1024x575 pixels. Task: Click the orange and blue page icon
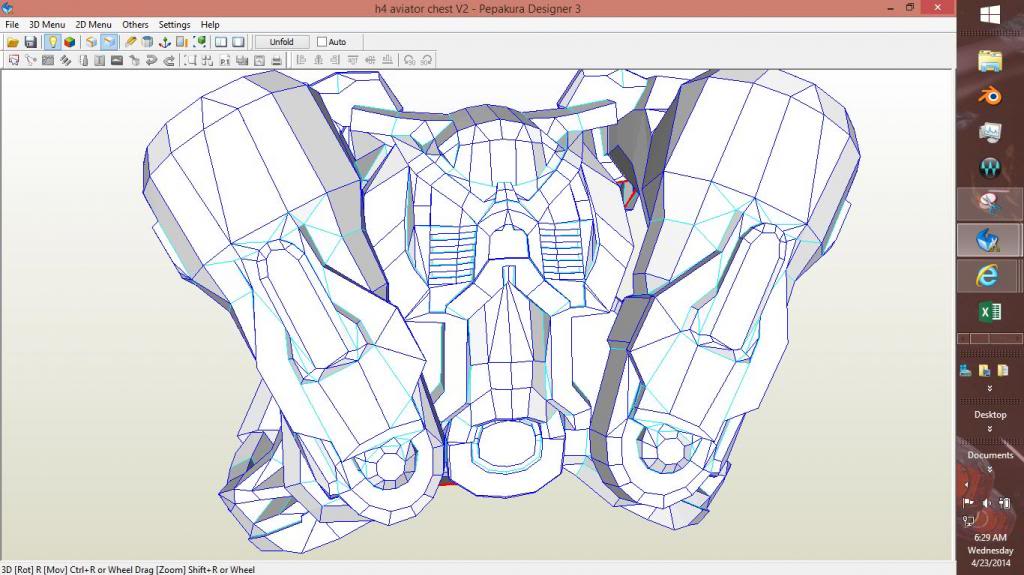click(x=182, y=42)
